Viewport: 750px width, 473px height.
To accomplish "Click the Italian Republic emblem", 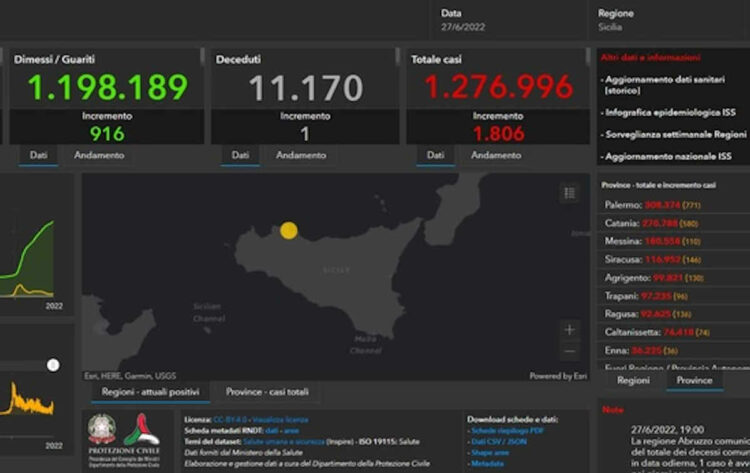I will coord(102,430).
